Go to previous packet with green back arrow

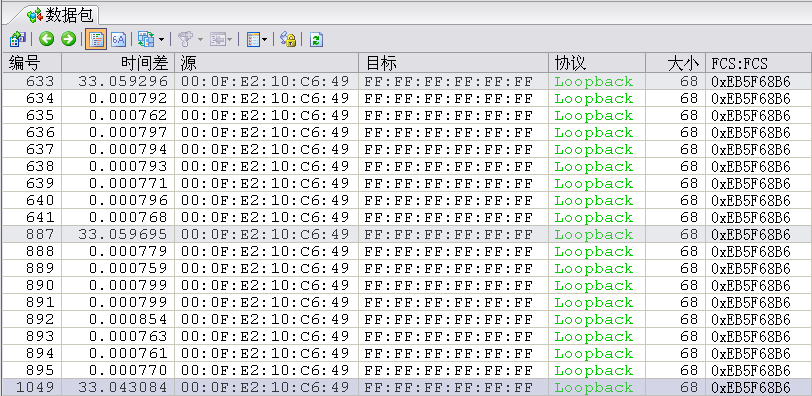[x=47, y=39]
